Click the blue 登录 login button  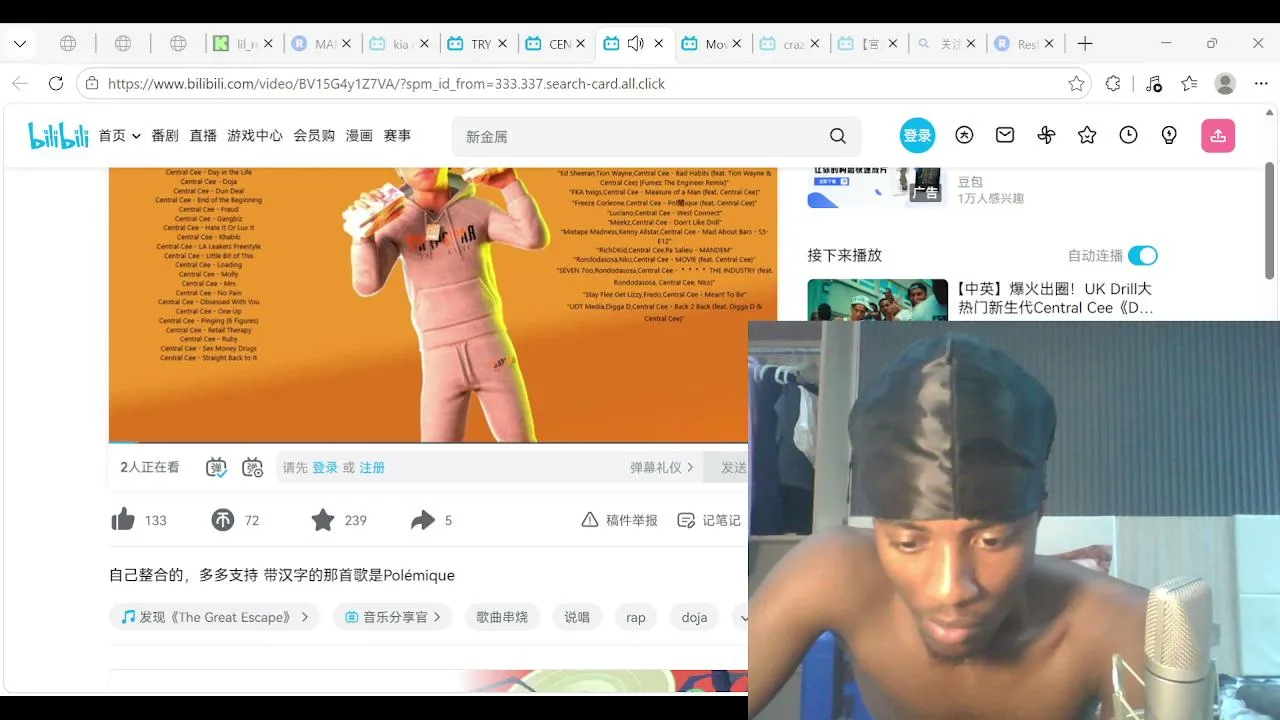tap(917, 135)
